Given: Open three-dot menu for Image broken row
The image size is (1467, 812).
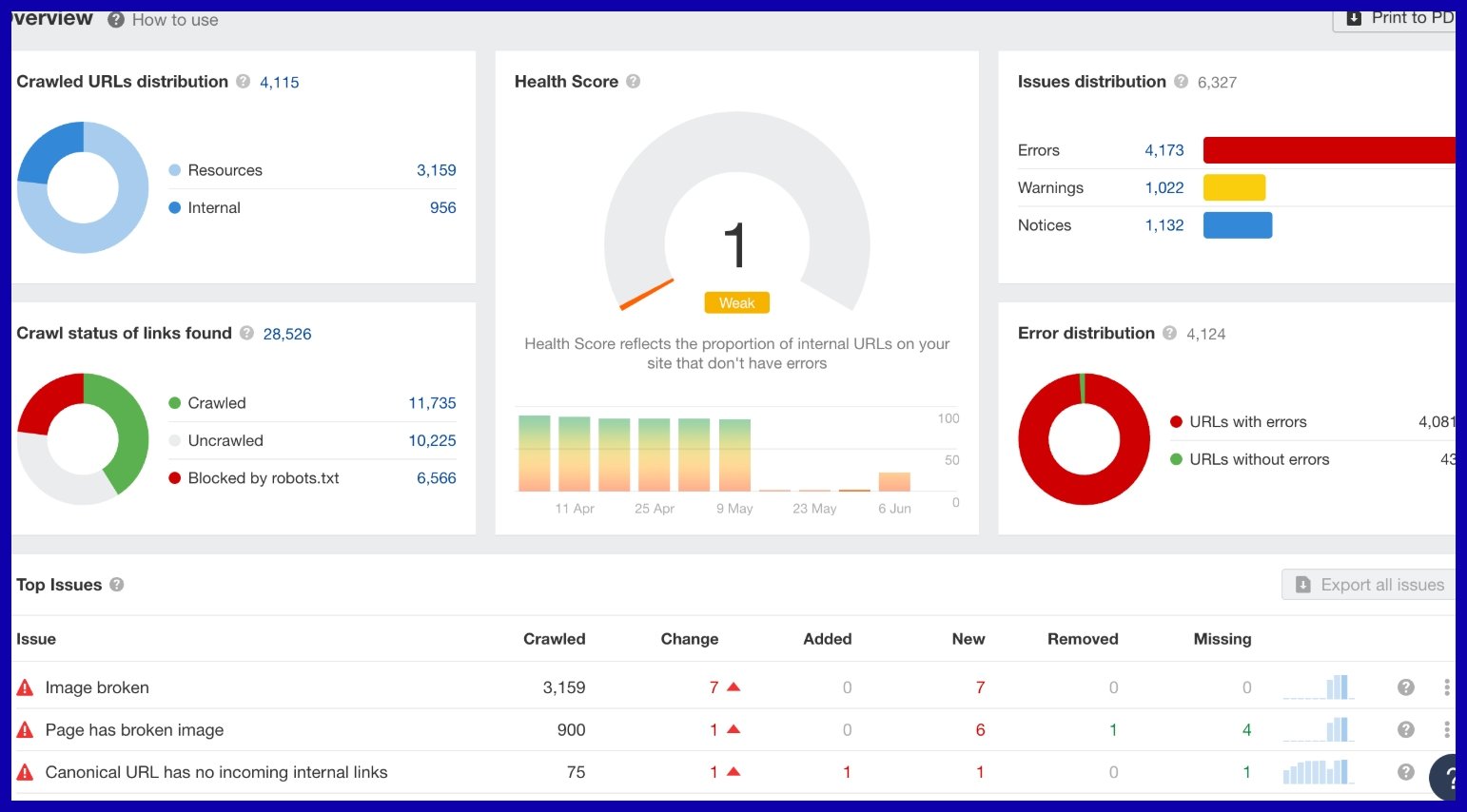Looking at the screenshot, I should point(1446,687).
